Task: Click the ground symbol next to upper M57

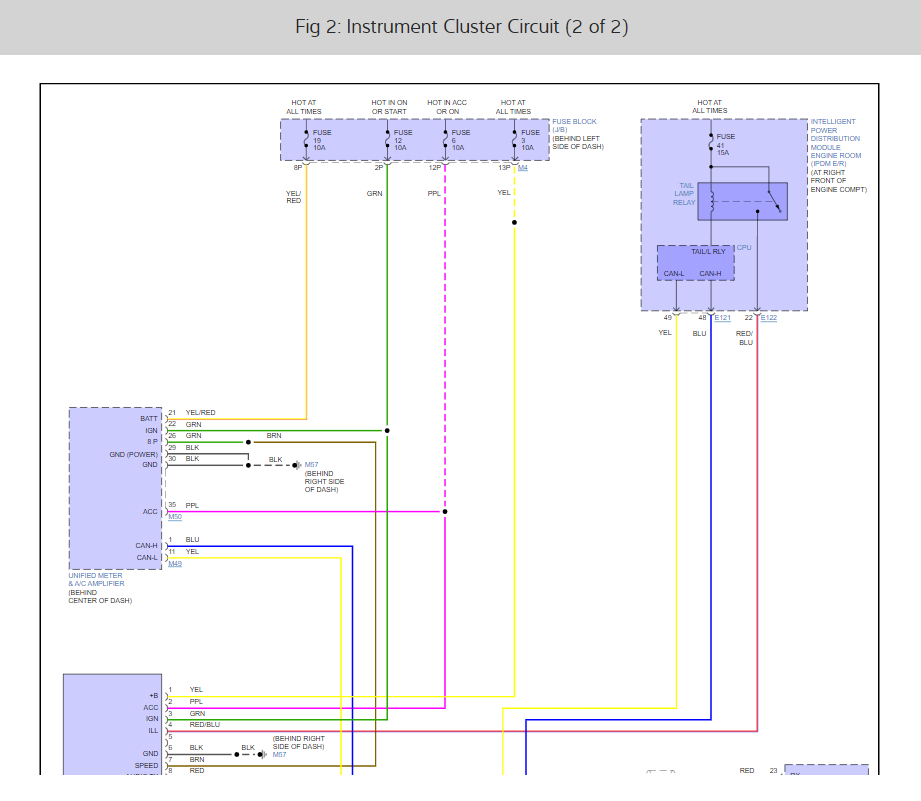Action: coord(297,465)
